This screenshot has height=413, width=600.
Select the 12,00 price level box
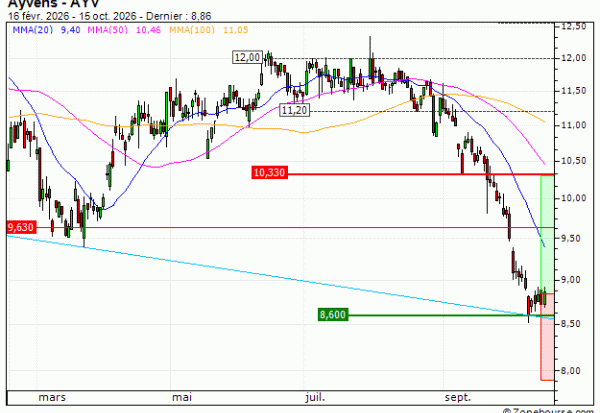pyautogui.click(x=247, y=57)
